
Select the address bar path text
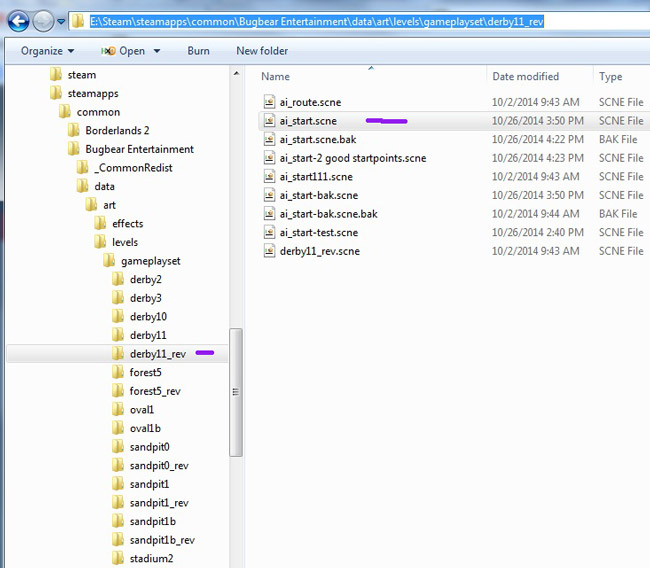click(x=317, y=22)
